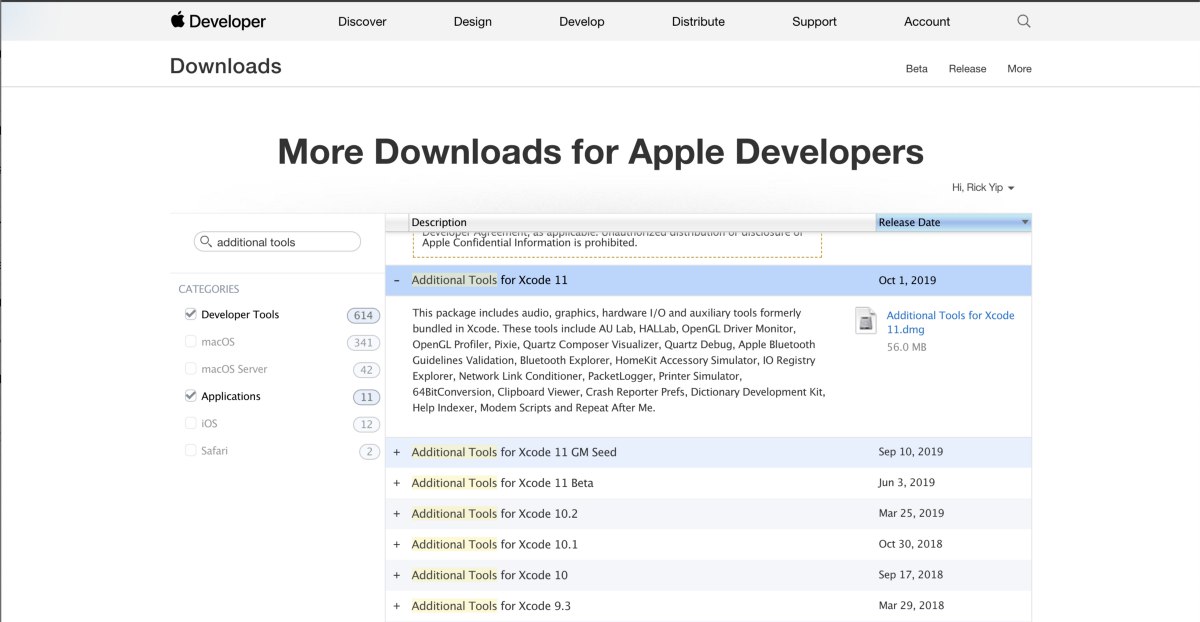Expand Additional Tools for Xcode 11 GM Seed
The width and height of the screenshot is (1200, 622).
pos(397,452)
